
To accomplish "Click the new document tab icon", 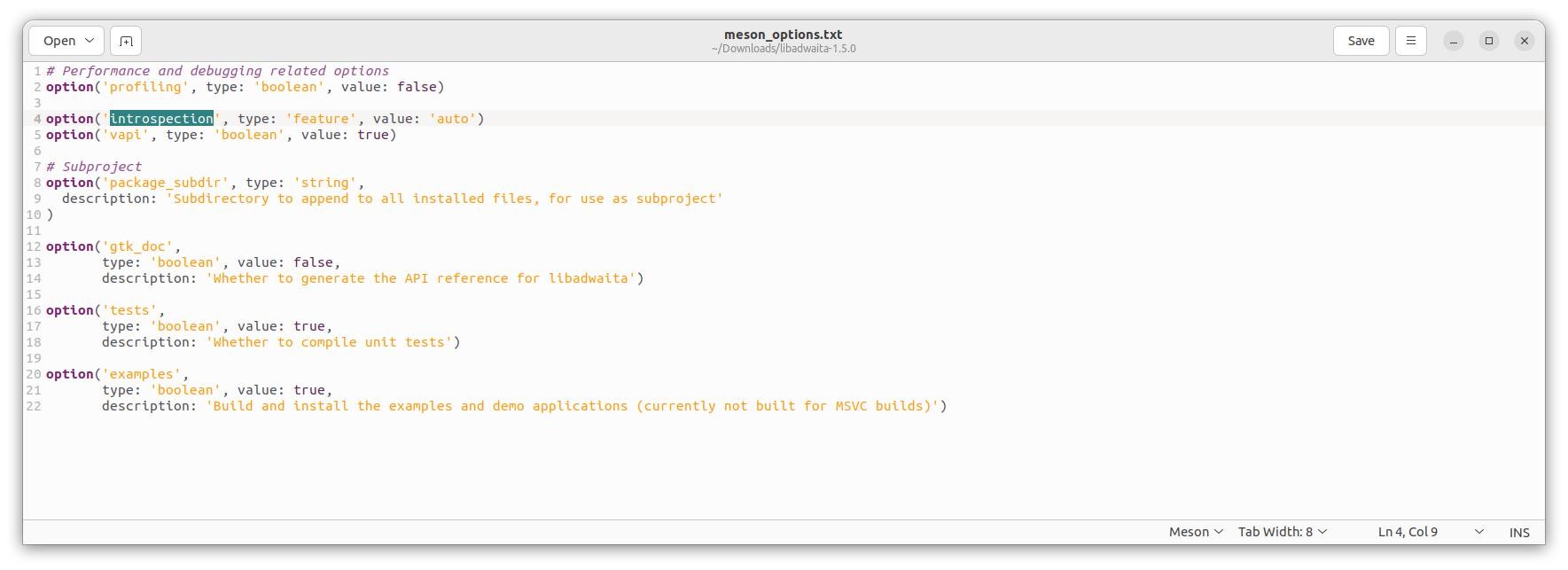I will point(126,41).
